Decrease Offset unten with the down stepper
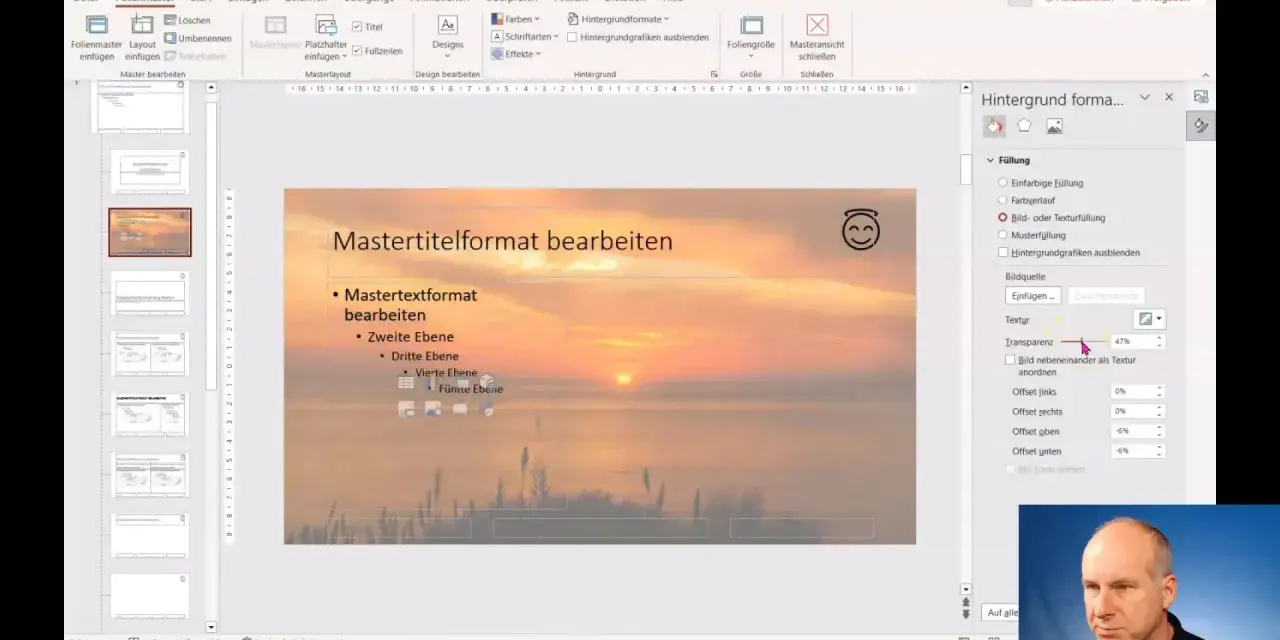The image size is (1280, 640). (1160, 455)
